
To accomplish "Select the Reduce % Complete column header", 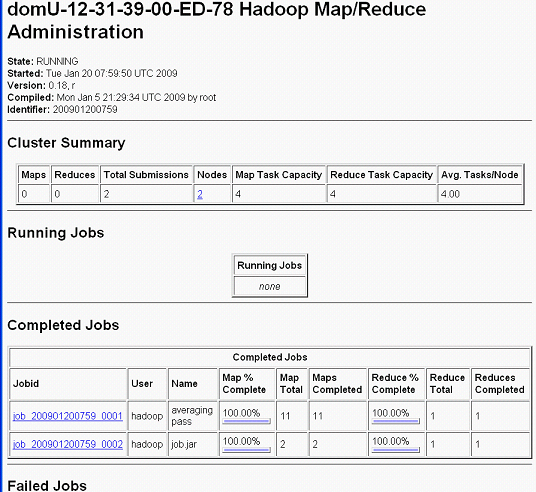I will (x=397, y=384).
